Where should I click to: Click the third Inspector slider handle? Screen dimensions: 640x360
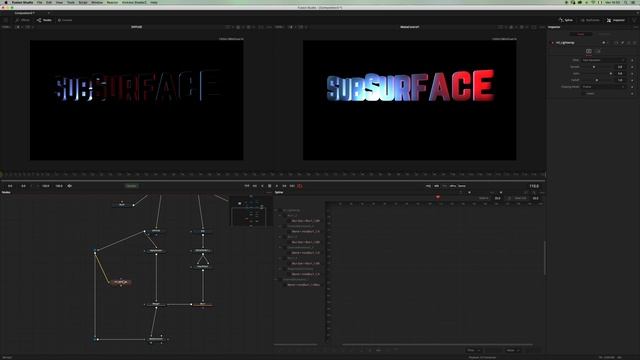596,80
